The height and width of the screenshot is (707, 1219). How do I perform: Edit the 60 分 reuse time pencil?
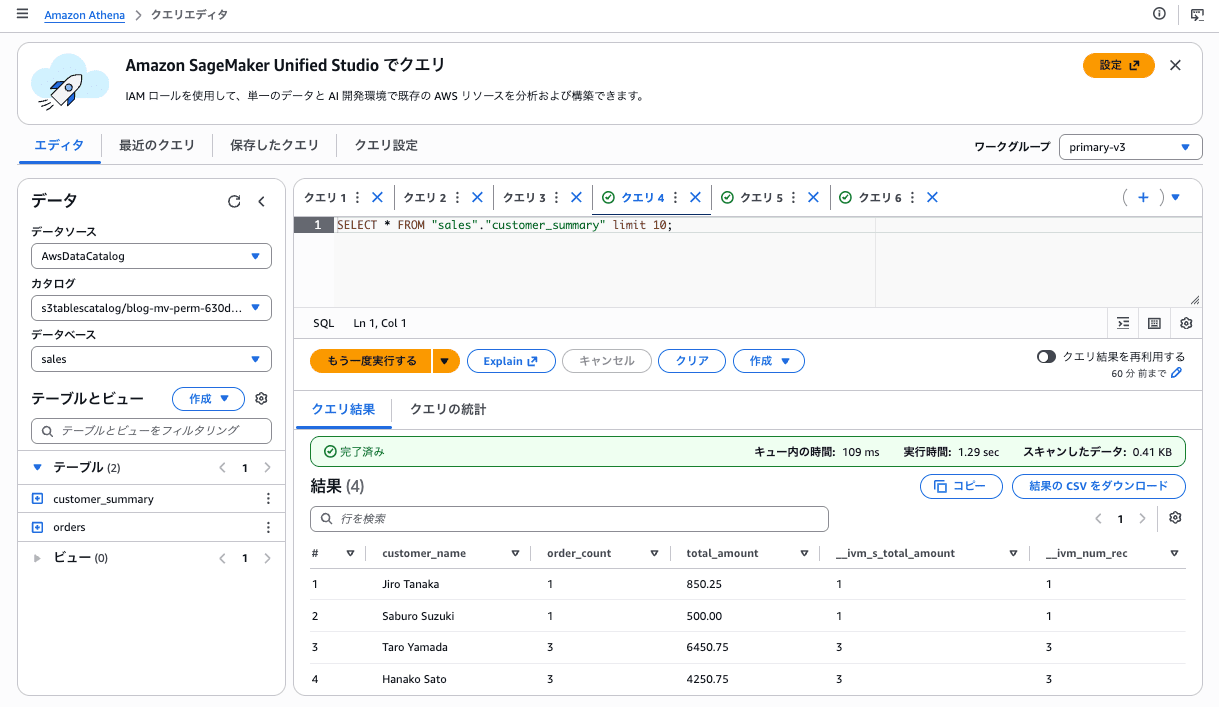point(1177,373)
